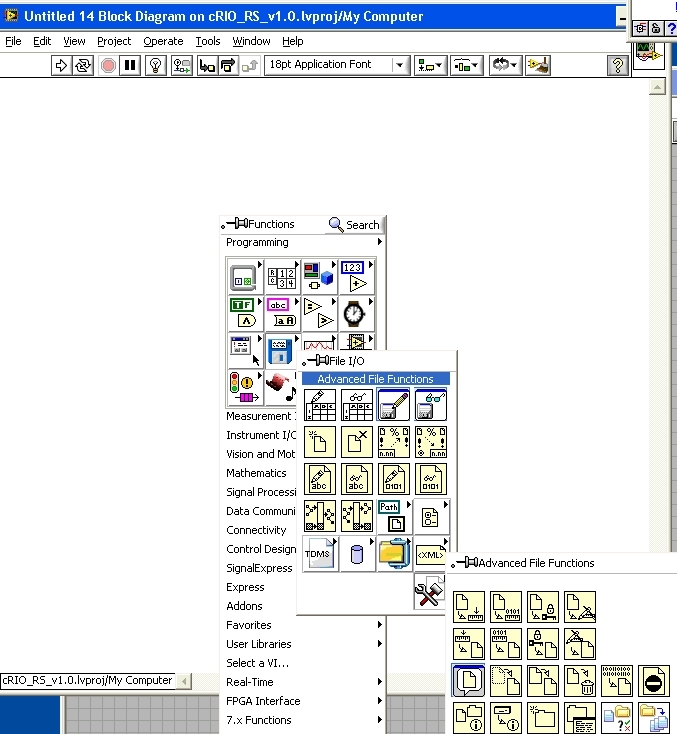Expand Real-Time category
The height and width of the screenshot is (734, 677).
[x=303, y=682]
